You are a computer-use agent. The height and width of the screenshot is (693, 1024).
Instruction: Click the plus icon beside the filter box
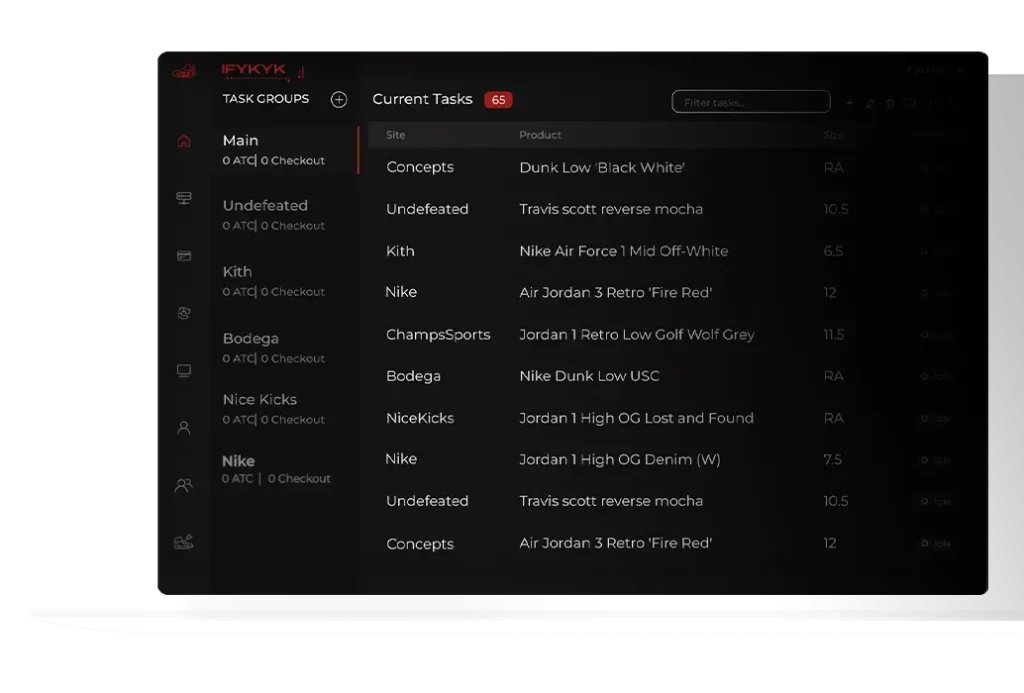pyautogui.click(x=850, y=103)
